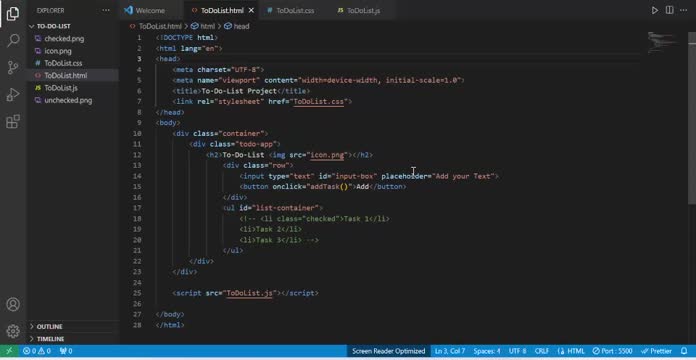The image size is (696, 360).
Task: Toggle Live Server Port 5500
Action: pyautogui.click(x=612, y=351)
